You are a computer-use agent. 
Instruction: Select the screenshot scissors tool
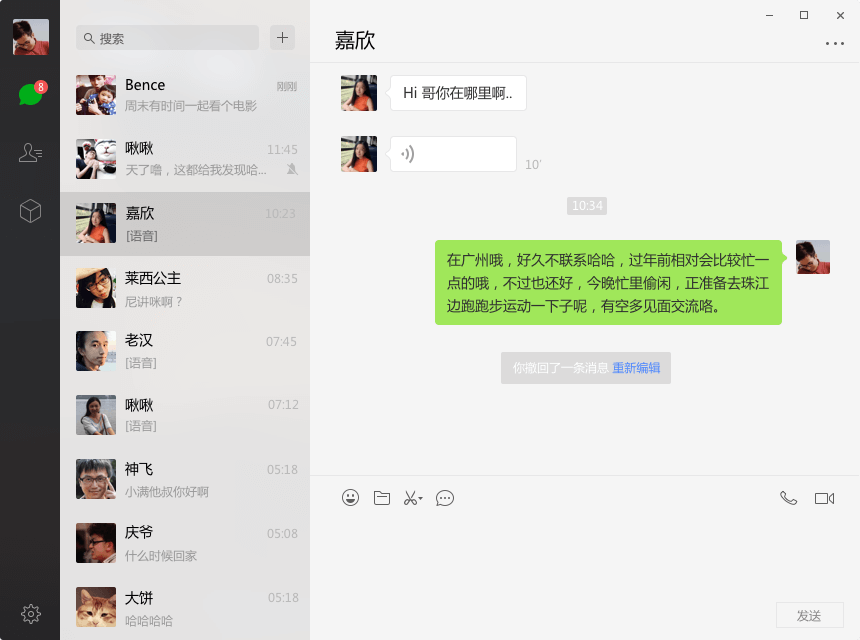[412, 497]
